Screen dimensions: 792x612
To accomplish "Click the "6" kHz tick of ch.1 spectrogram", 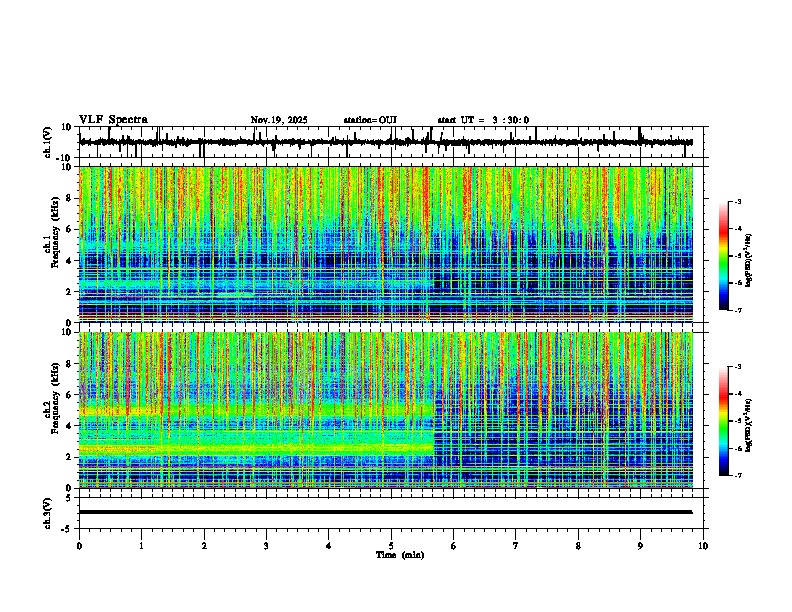I will point(70,229).
